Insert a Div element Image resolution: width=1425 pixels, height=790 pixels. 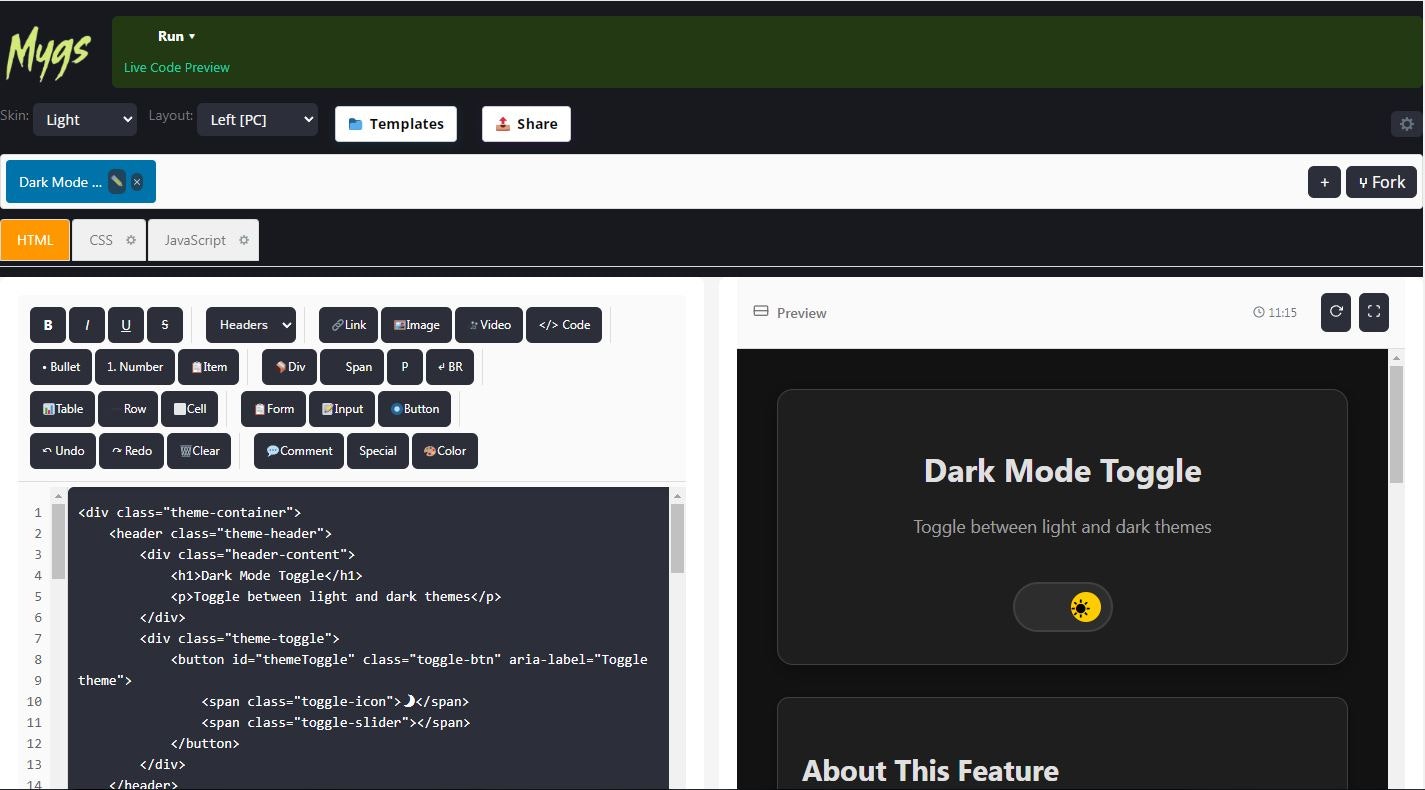[289, 367]
